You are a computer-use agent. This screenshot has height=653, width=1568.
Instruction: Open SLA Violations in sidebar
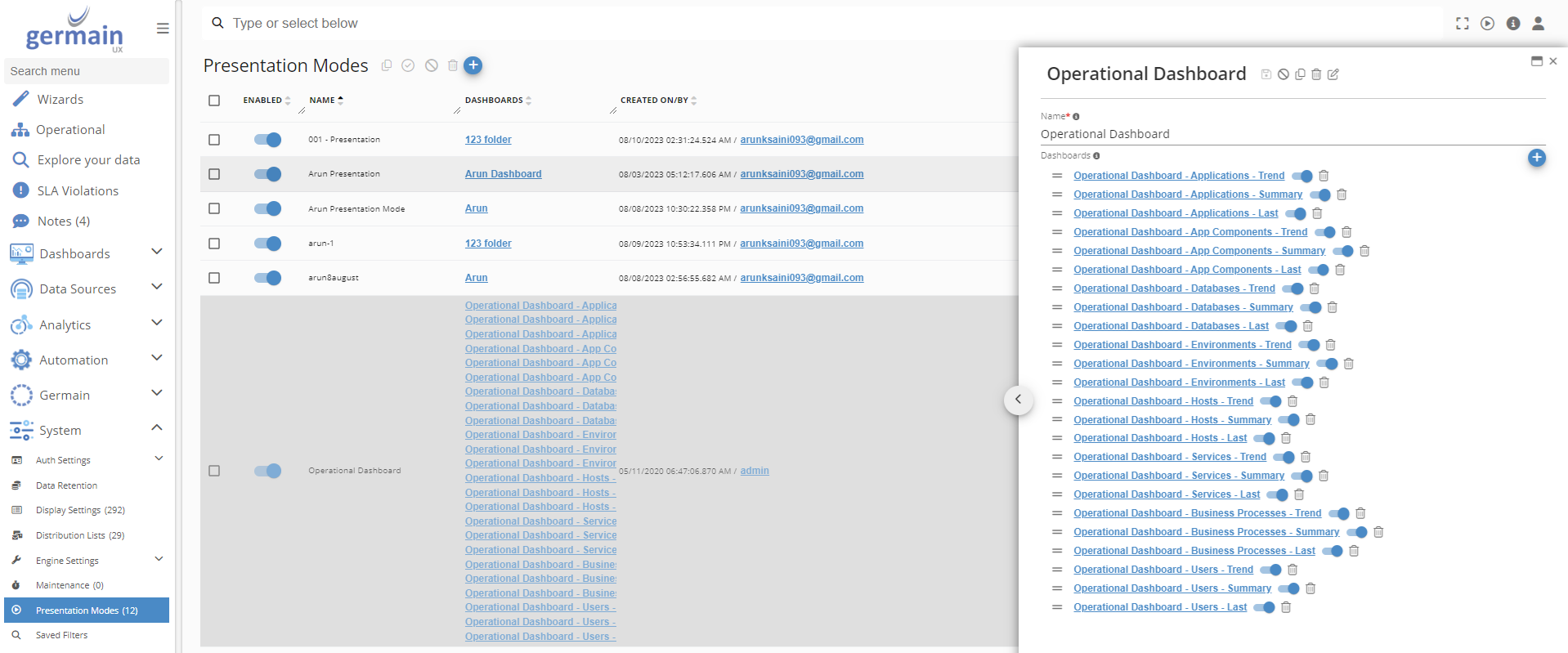click(x=78, y=190)
